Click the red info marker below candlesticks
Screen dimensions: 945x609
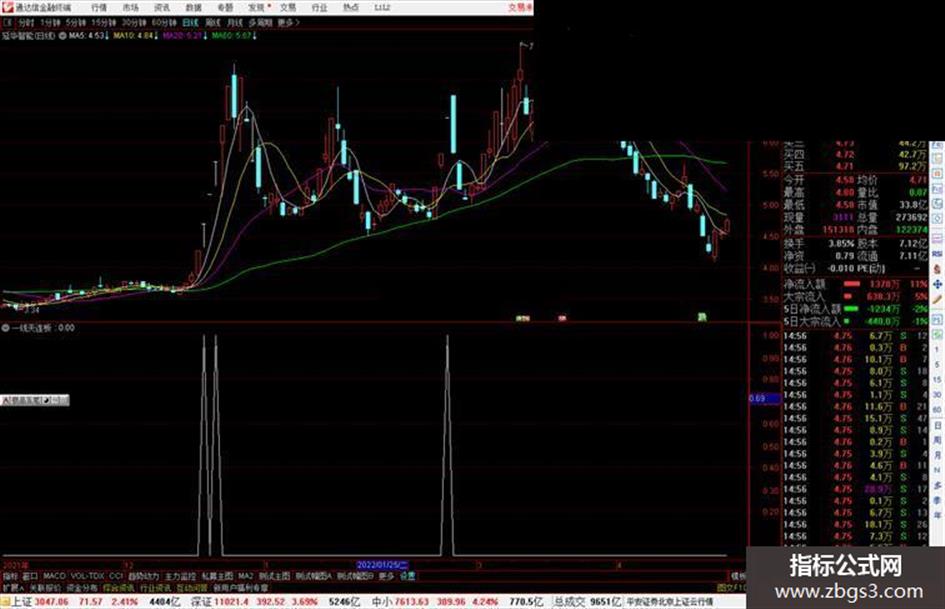[x=562, y=318]
